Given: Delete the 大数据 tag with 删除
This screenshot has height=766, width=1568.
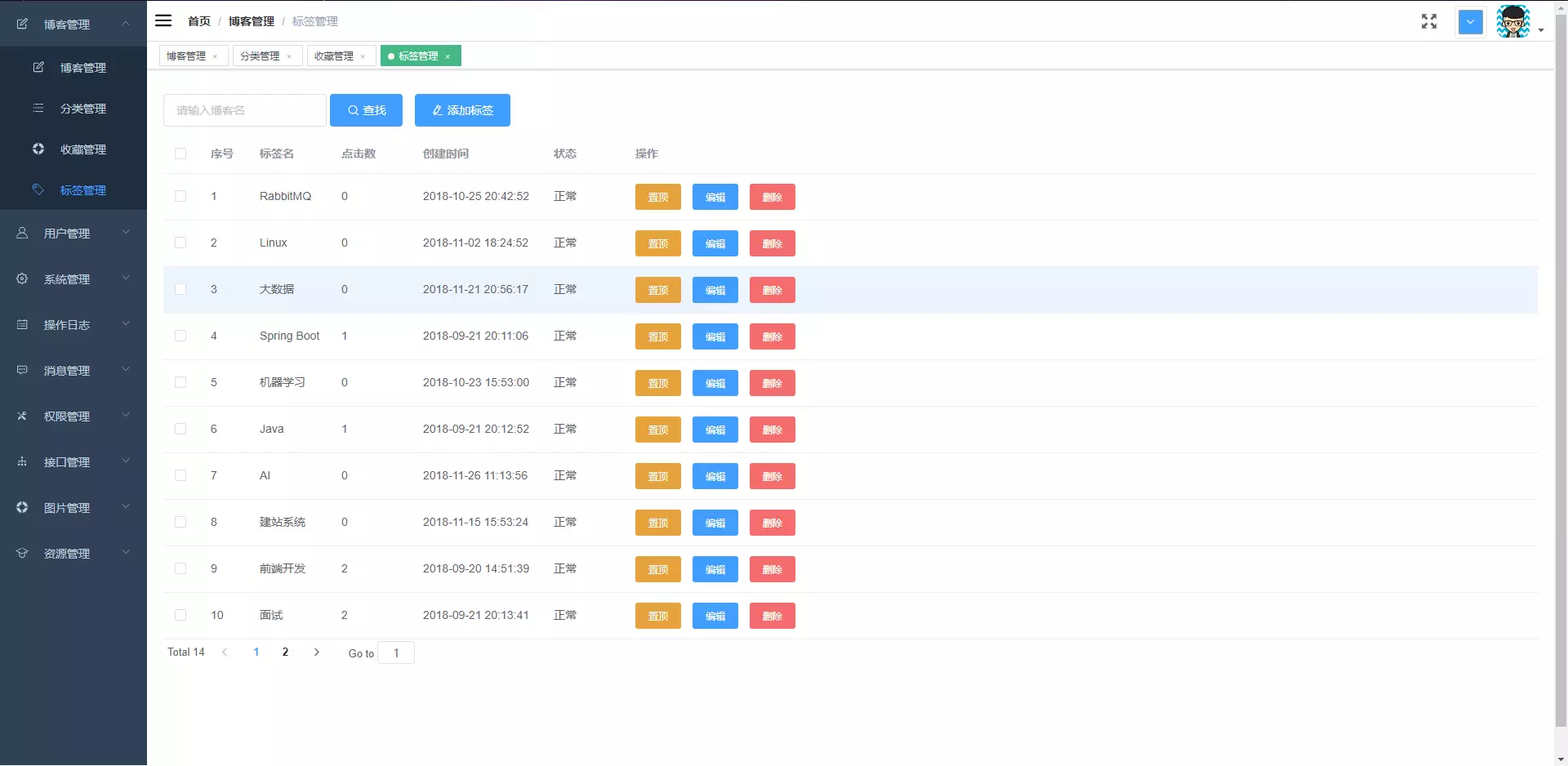Looking at the screenshot, I should coord(773,290).
